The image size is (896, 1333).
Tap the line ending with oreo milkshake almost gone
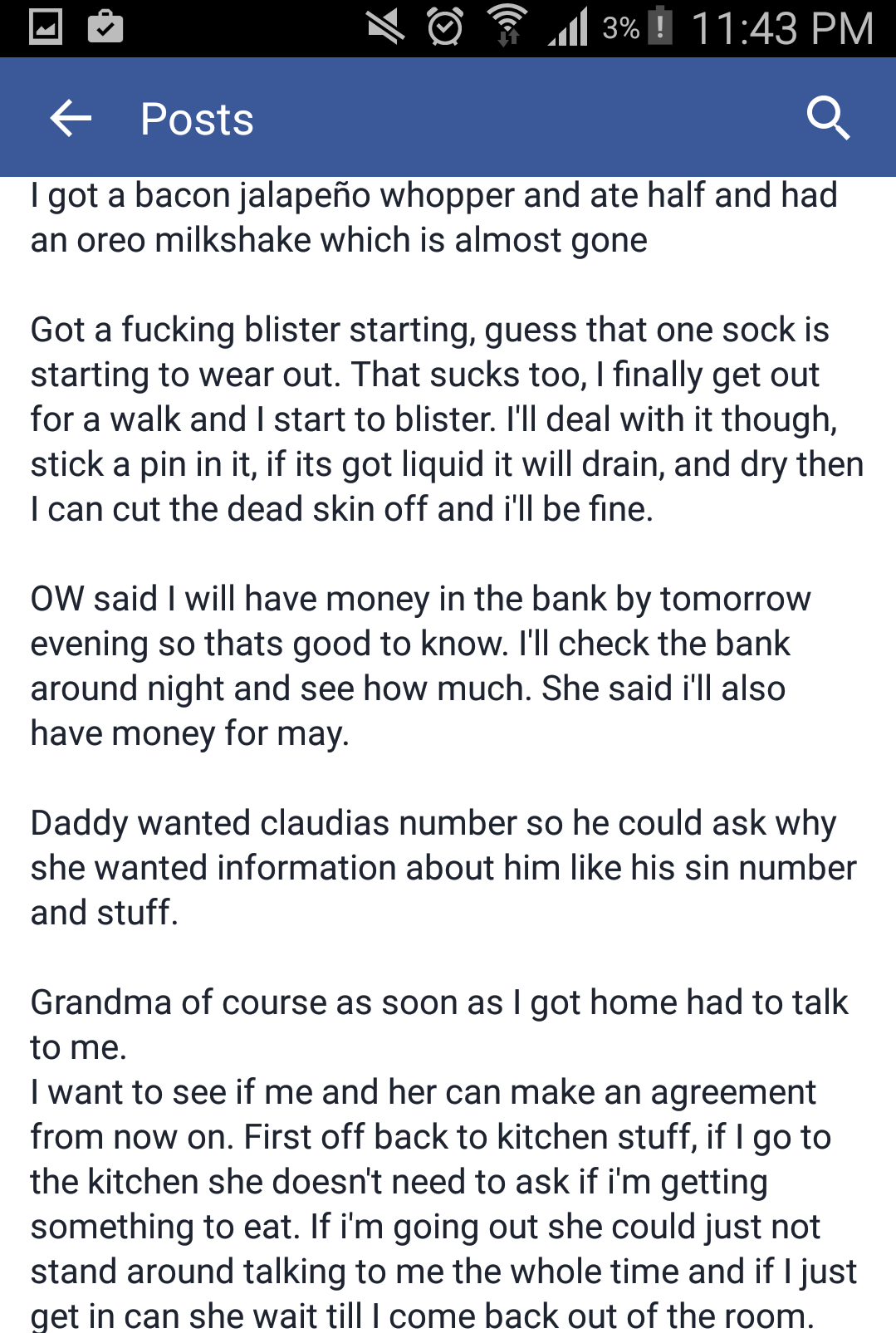pyautogui.click(x=339, y=240)
